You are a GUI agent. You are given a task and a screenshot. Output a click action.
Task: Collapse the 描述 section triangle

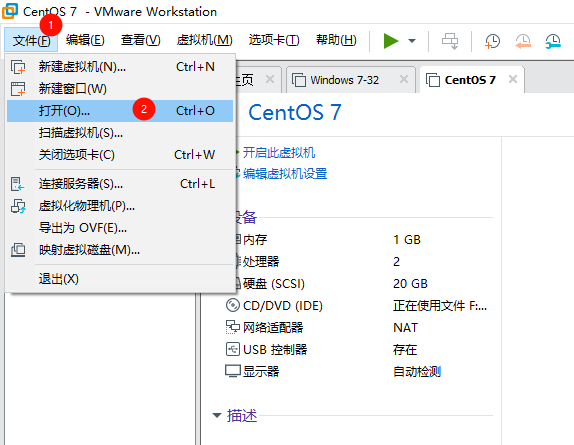tap(217, 415)
